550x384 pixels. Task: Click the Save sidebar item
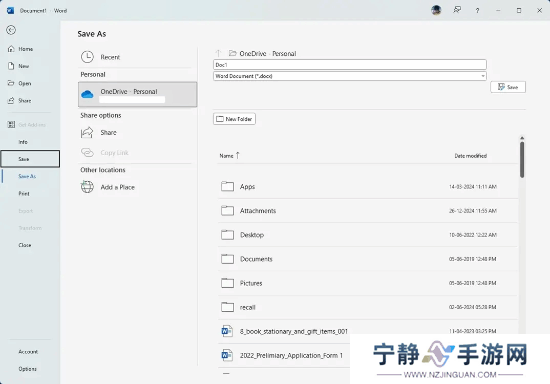pos(30,159)
